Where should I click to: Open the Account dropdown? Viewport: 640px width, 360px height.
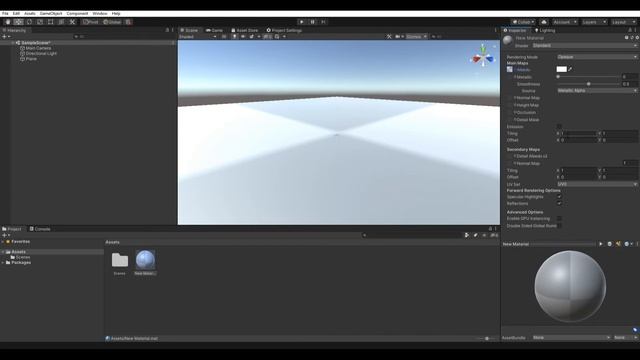pyautogui.click(x=565, y=22)
